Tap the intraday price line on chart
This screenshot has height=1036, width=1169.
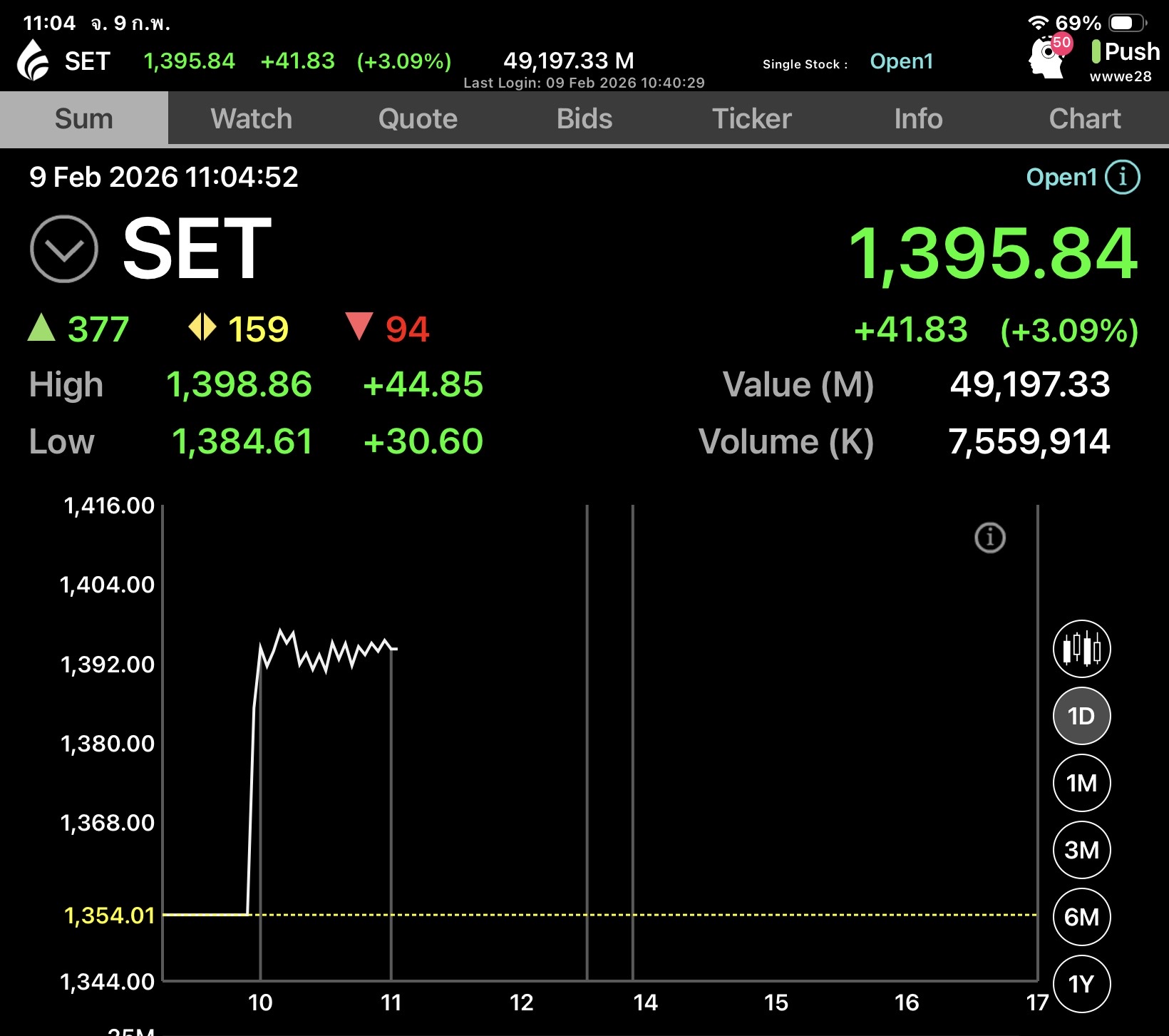pyautogui.click(x=322, y=651)
